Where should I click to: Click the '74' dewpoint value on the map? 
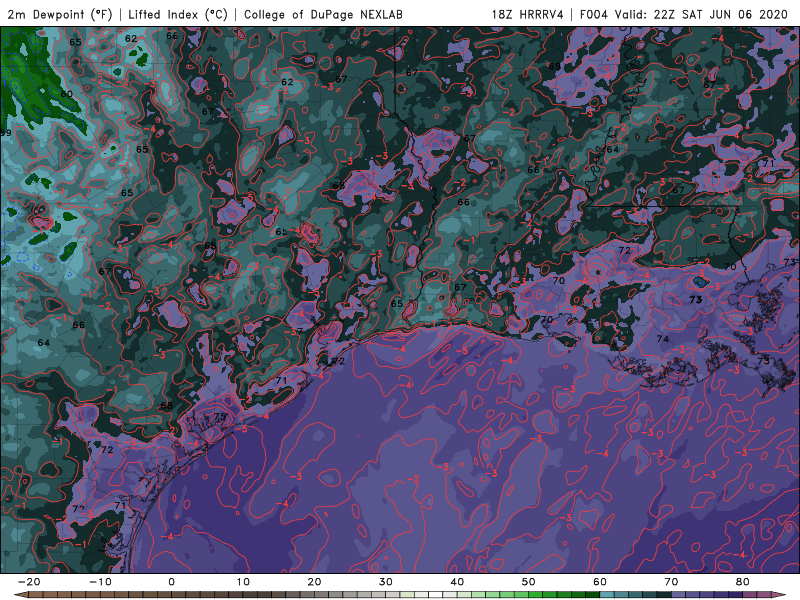click(663, 339)
